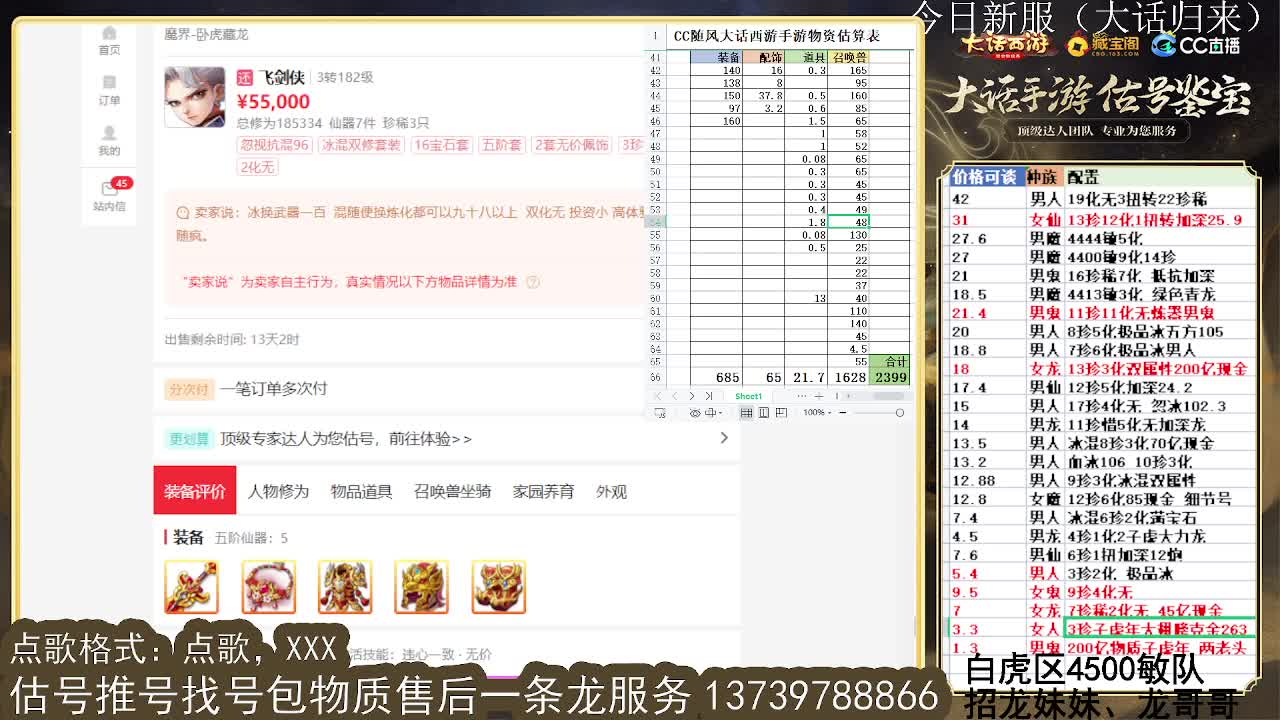Select the Sheet1 tab
This screenshot has height=720, width=1280.
(748, 396)
